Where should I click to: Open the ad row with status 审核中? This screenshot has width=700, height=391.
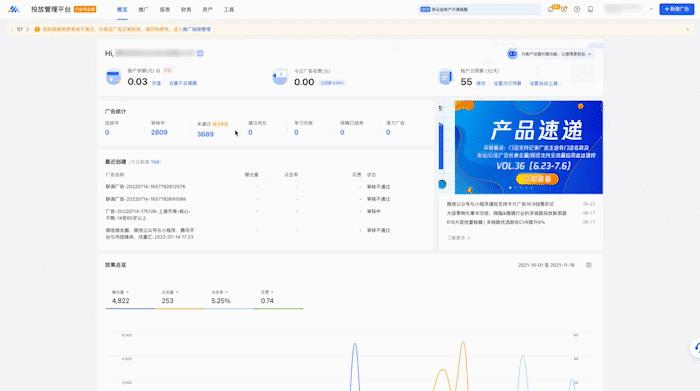[x=265, y=214]
